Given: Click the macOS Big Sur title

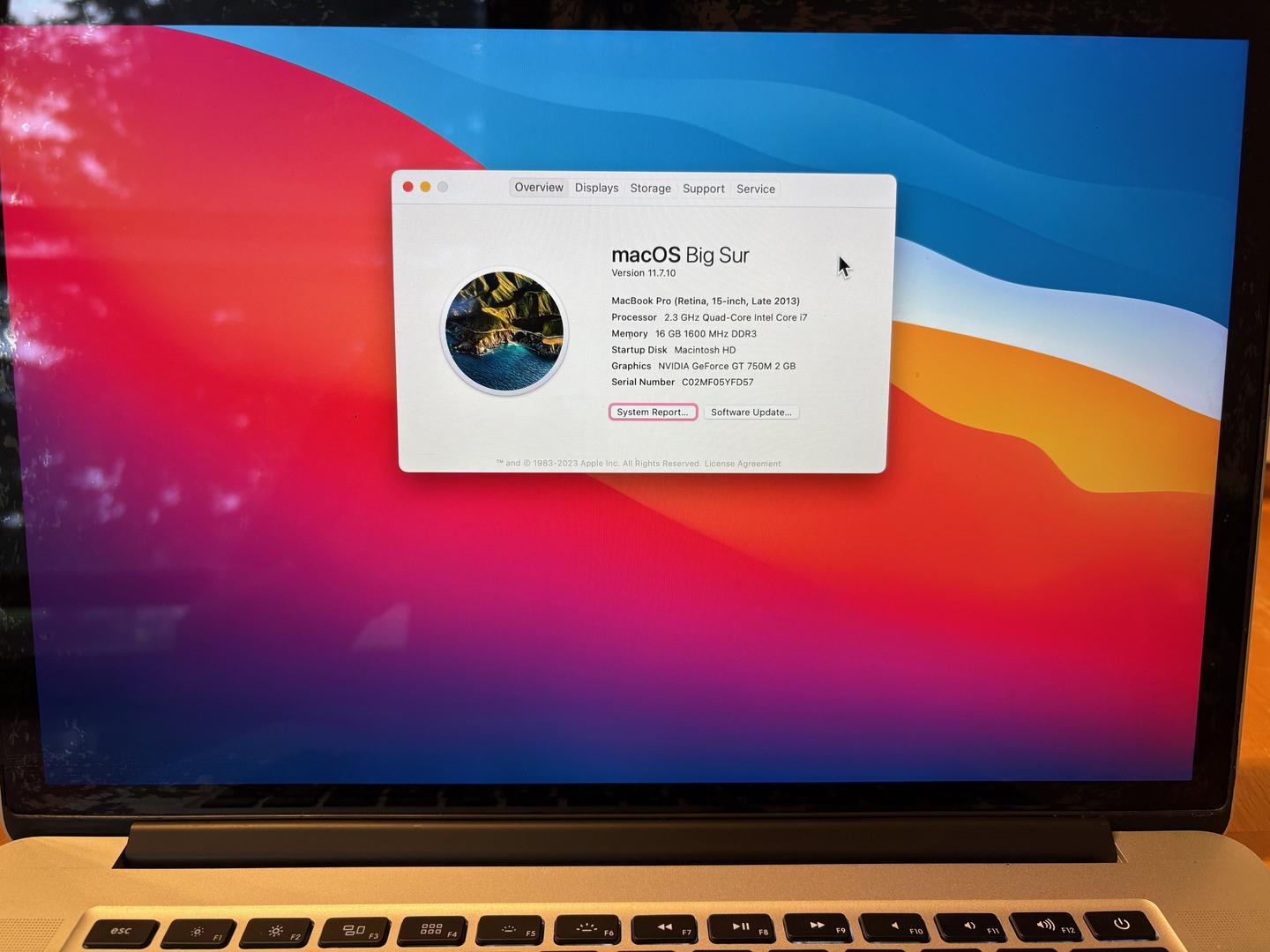Looking at the screenshot, I should pos(680,255).
